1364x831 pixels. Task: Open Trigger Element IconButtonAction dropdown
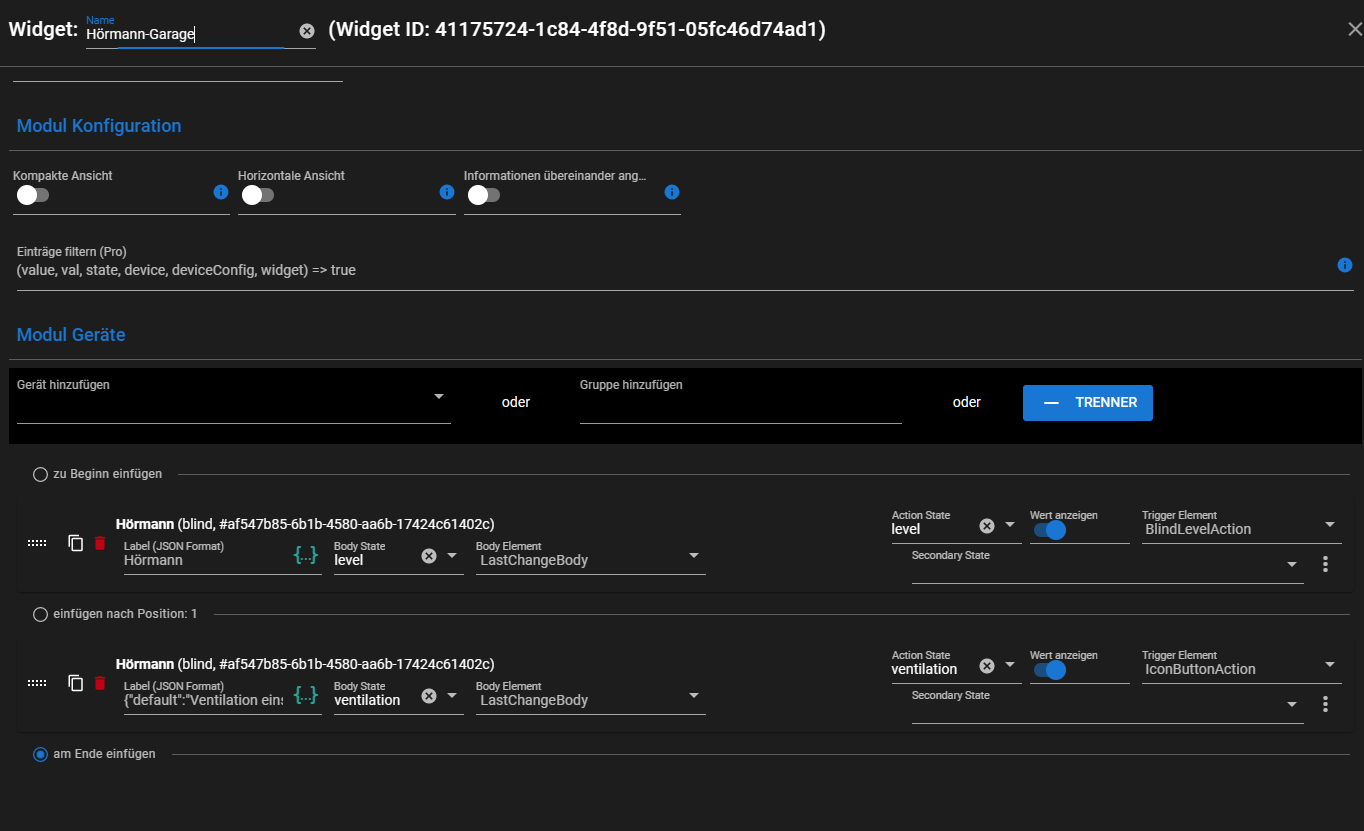click(1329, 665)
